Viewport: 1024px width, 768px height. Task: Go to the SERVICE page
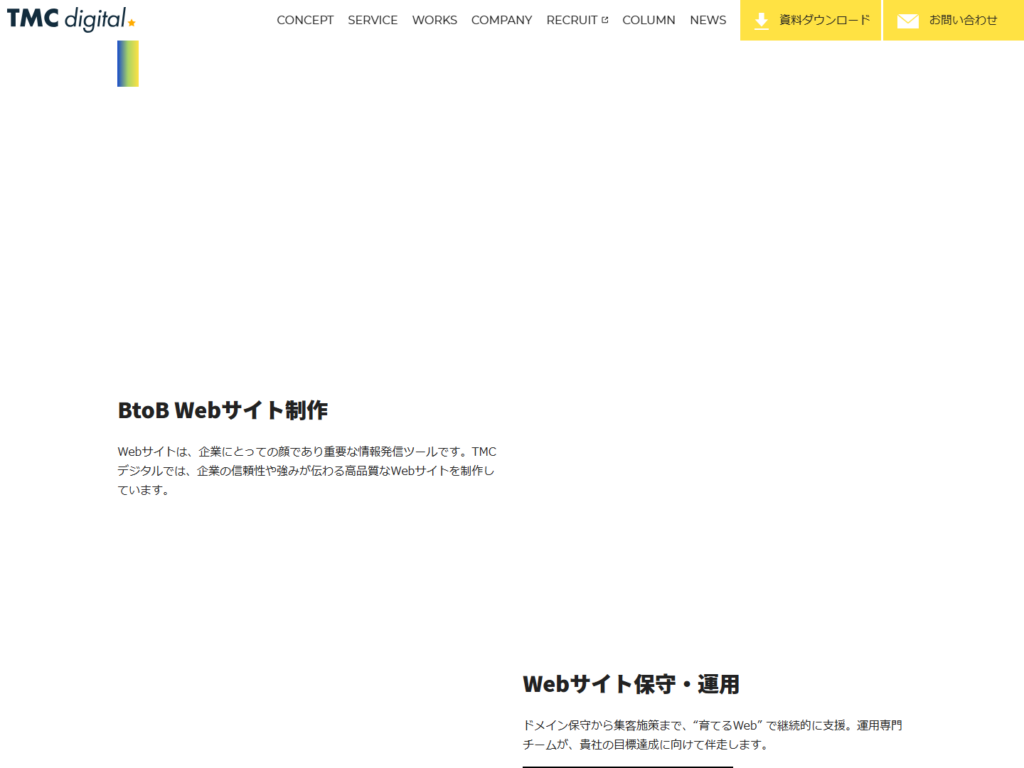point(372,20)
